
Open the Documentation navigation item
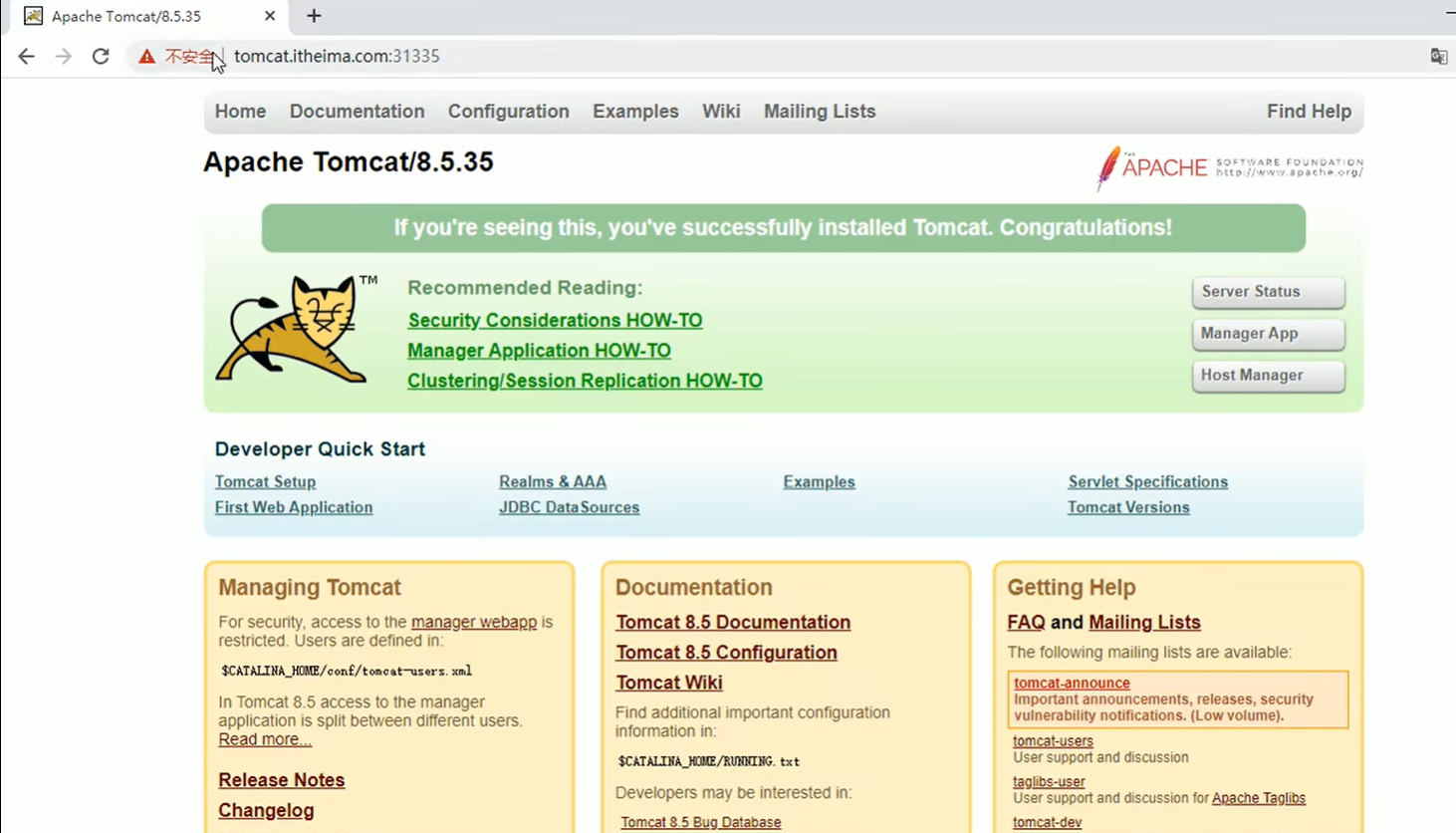tap(357, 112)
